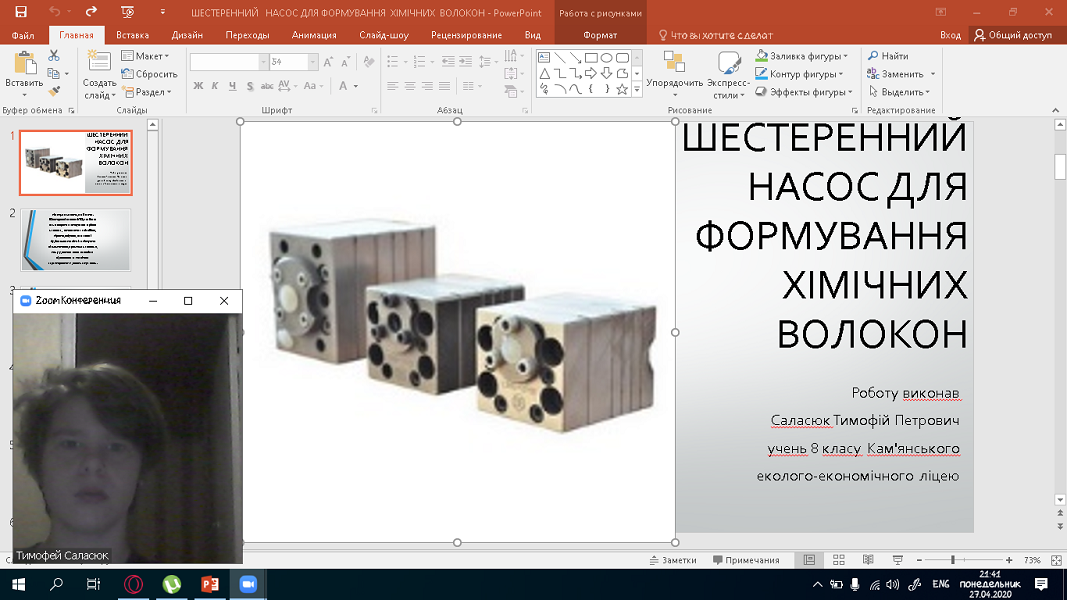Open Примечания comments pane
The height and width of the screenshot is (600, 1067).
point(746,560)
